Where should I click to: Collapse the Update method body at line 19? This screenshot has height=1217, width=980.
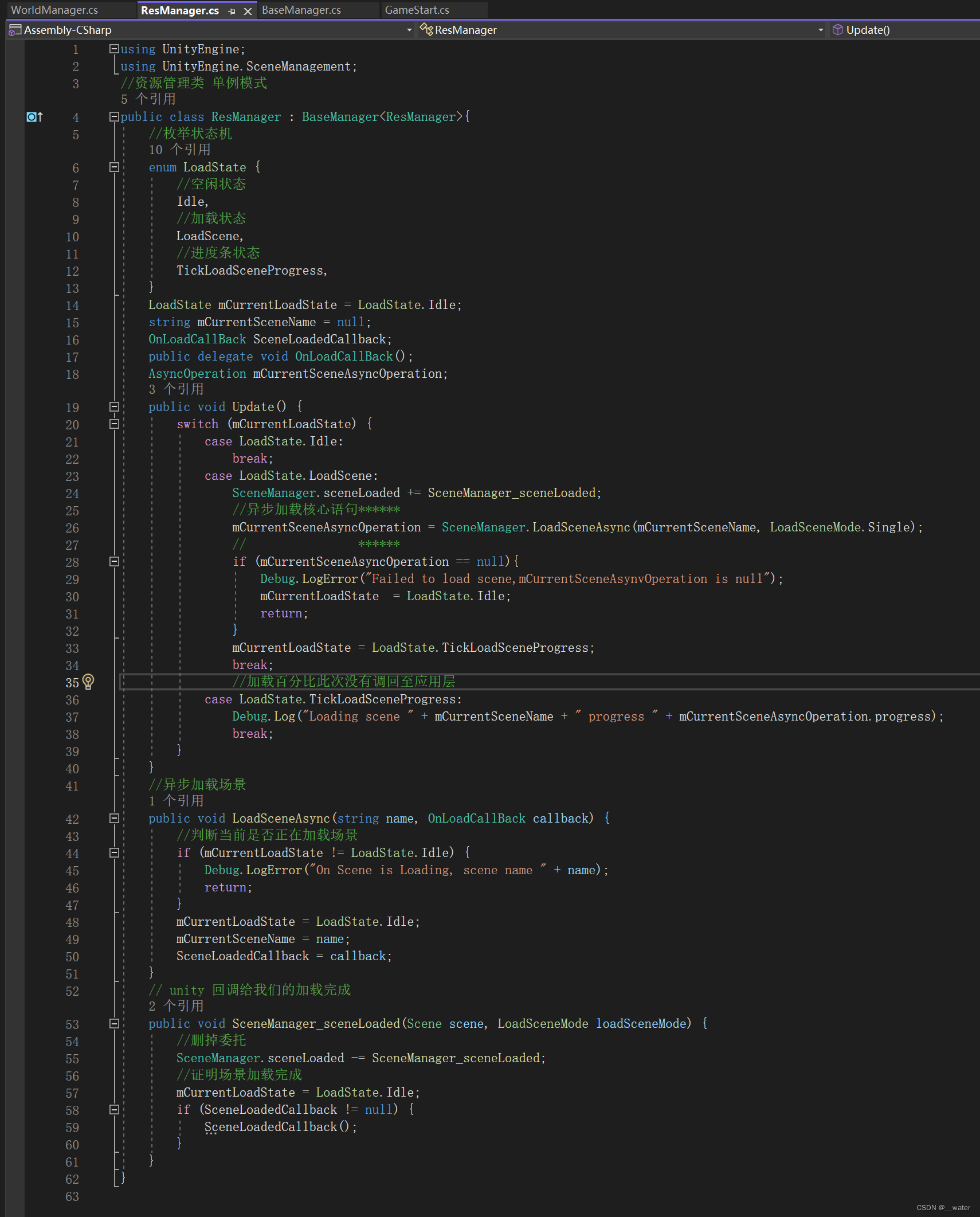113,407
